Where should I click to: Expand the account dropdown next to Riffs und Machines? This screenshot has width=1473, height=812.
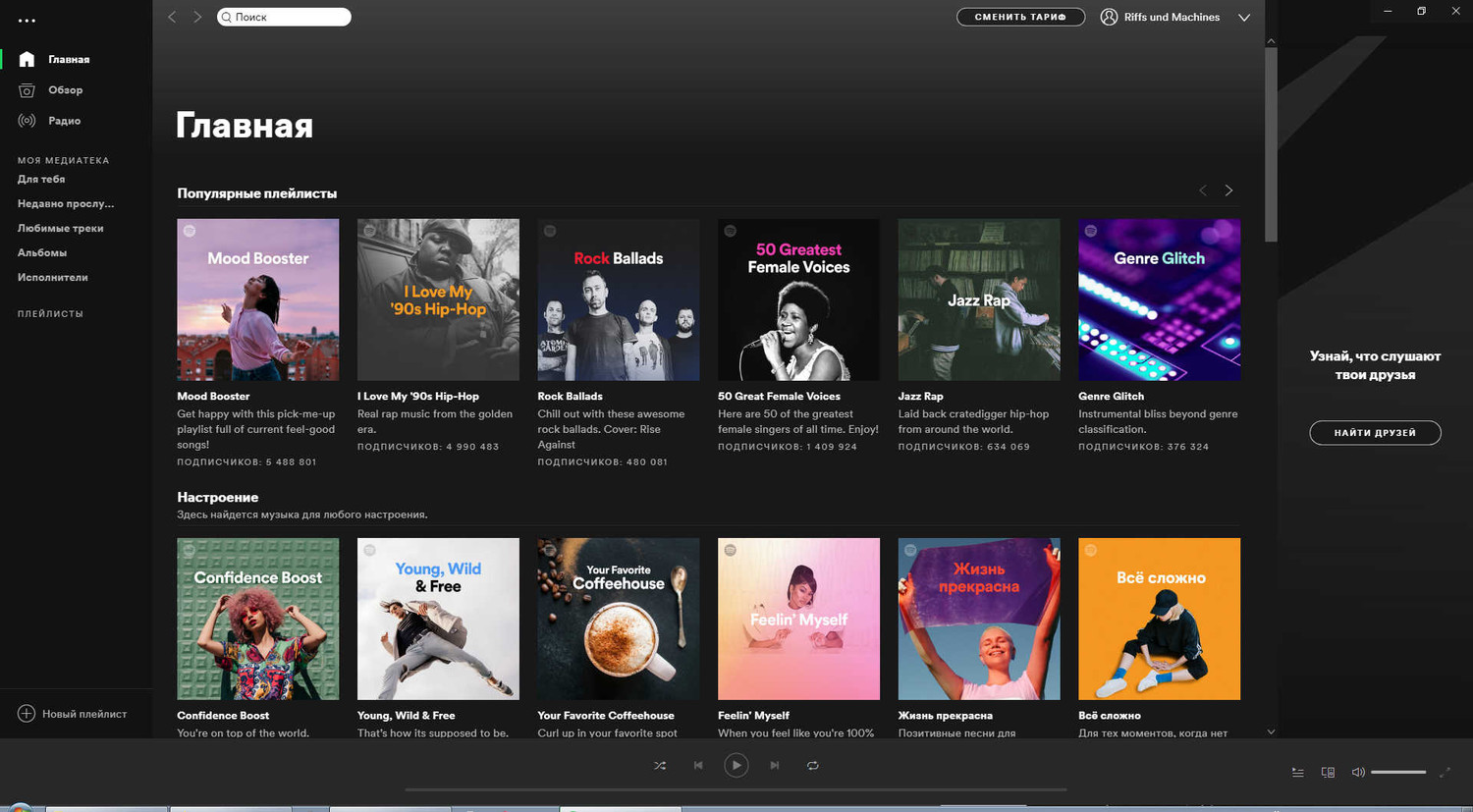(x=1244, y=18)
